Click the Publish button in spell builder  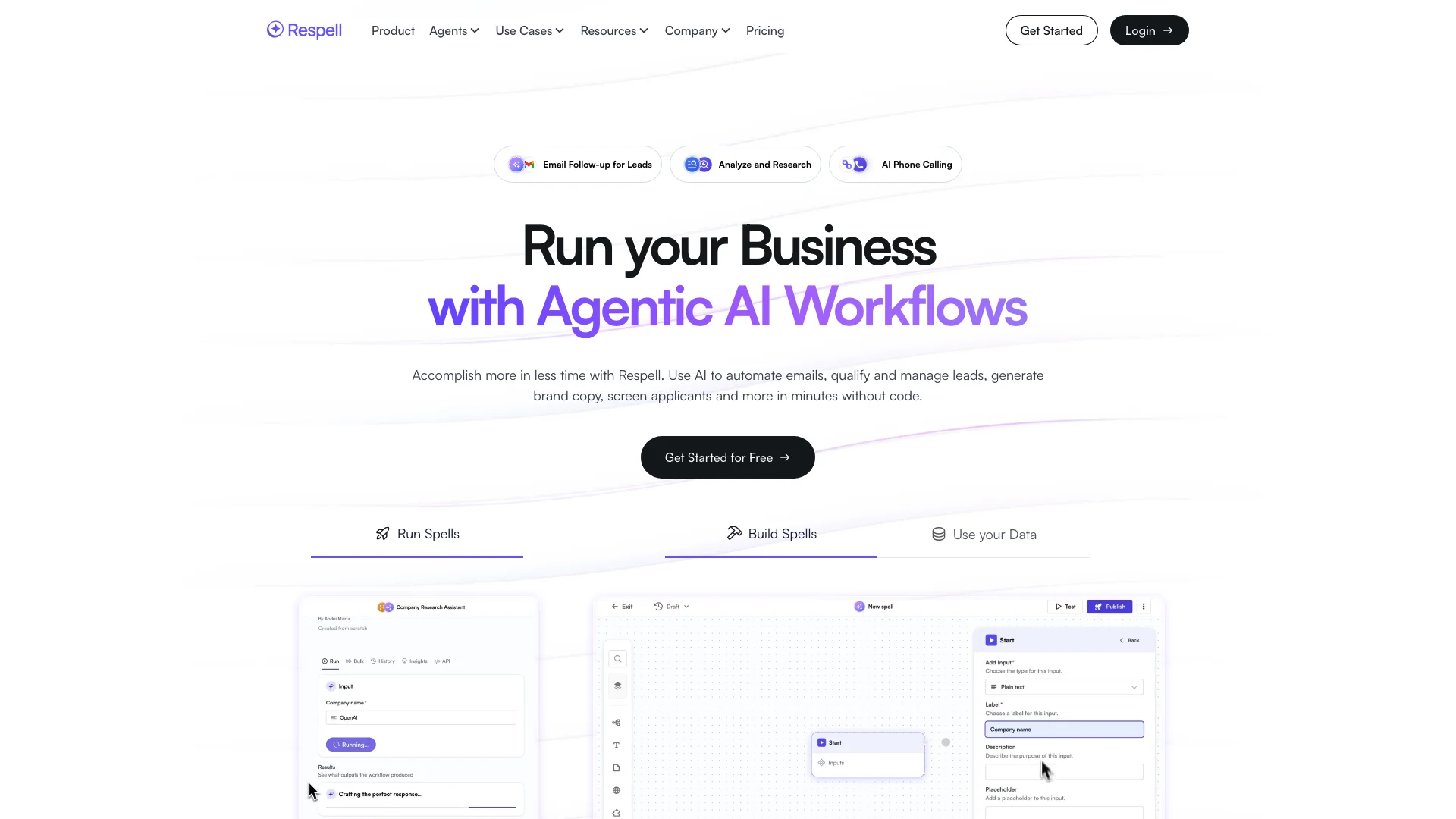coord(1109,606)
